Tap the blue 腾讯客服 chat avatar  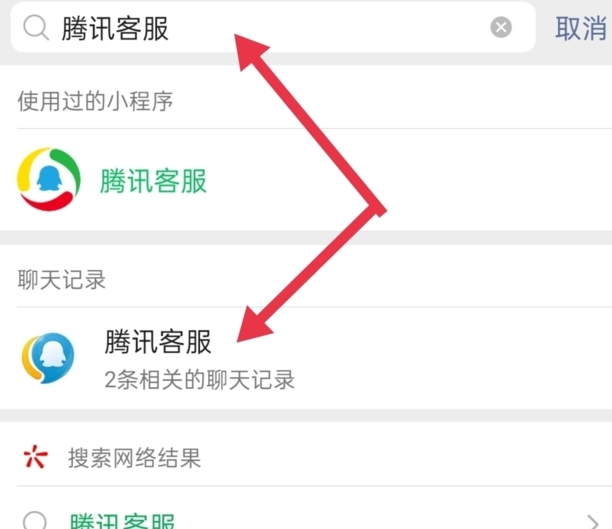(49, 357)
